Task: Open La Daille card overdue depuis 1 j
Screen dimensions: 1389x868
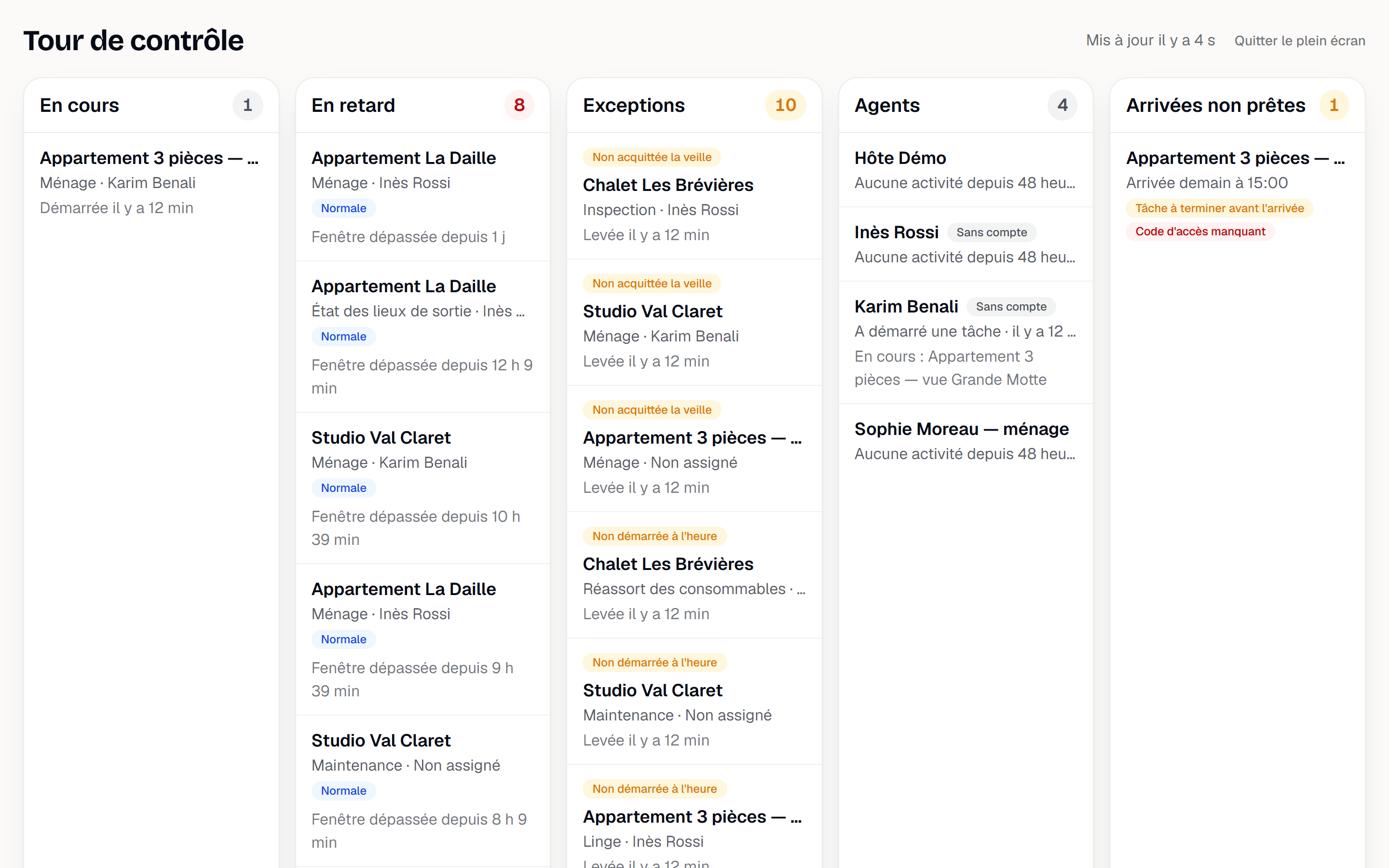Action: [423, 197]
